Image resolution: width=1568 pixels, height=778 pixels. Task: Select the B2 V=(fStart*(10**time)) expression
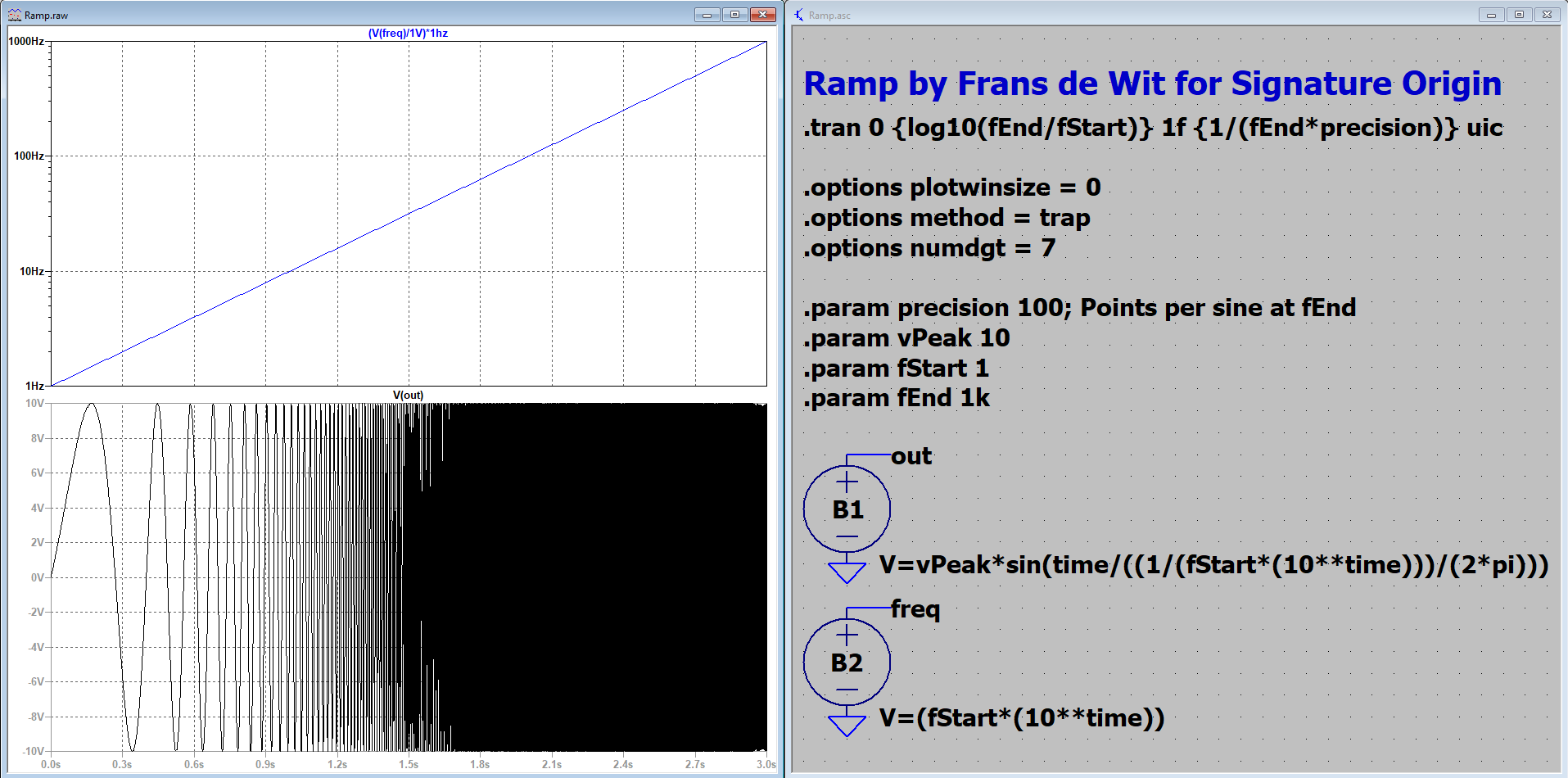1022,718
